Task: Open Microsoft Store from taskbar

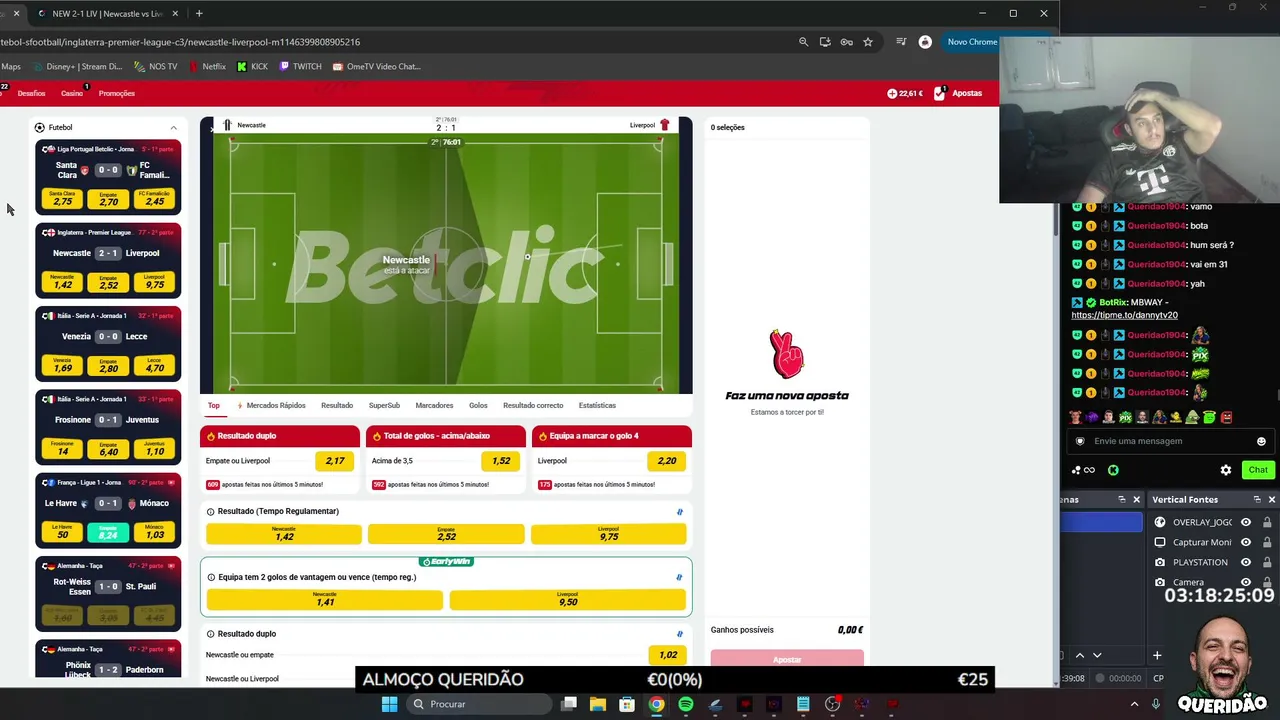Action: [x=627, y=704]
